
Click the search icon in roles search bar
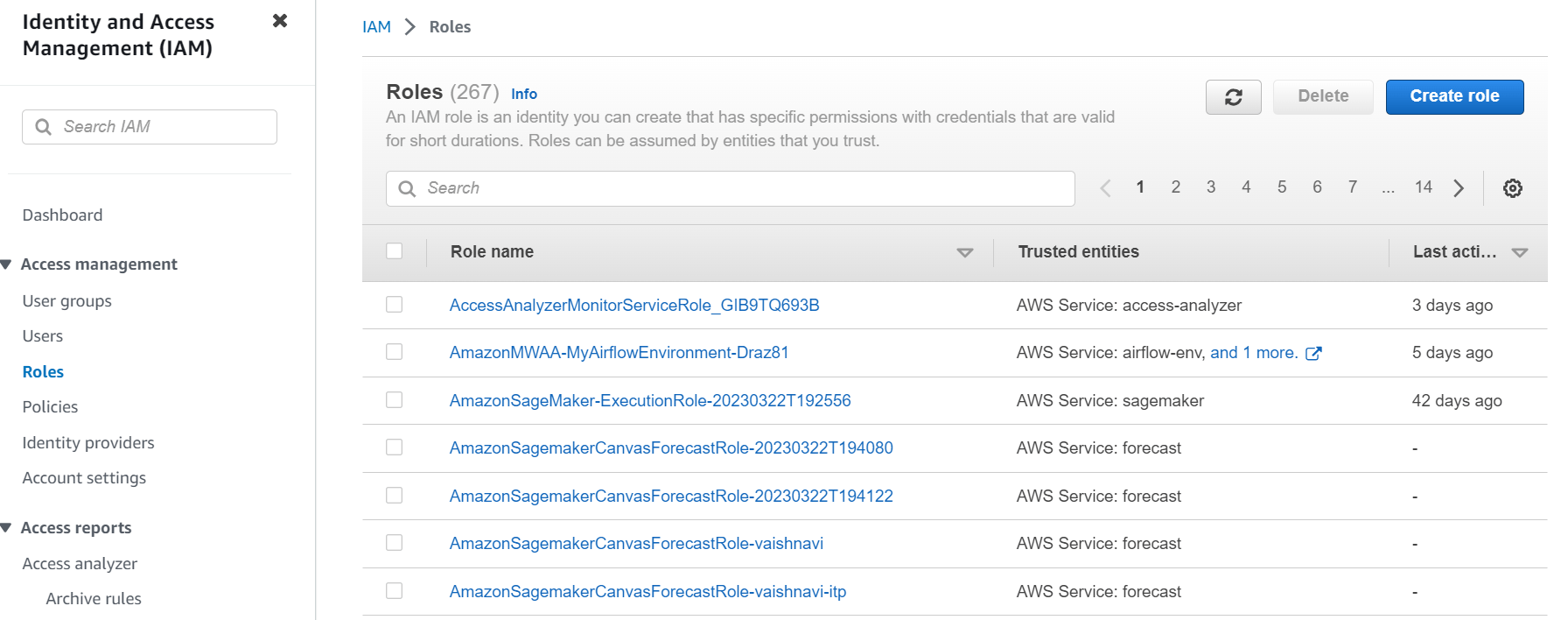[407, 188]
